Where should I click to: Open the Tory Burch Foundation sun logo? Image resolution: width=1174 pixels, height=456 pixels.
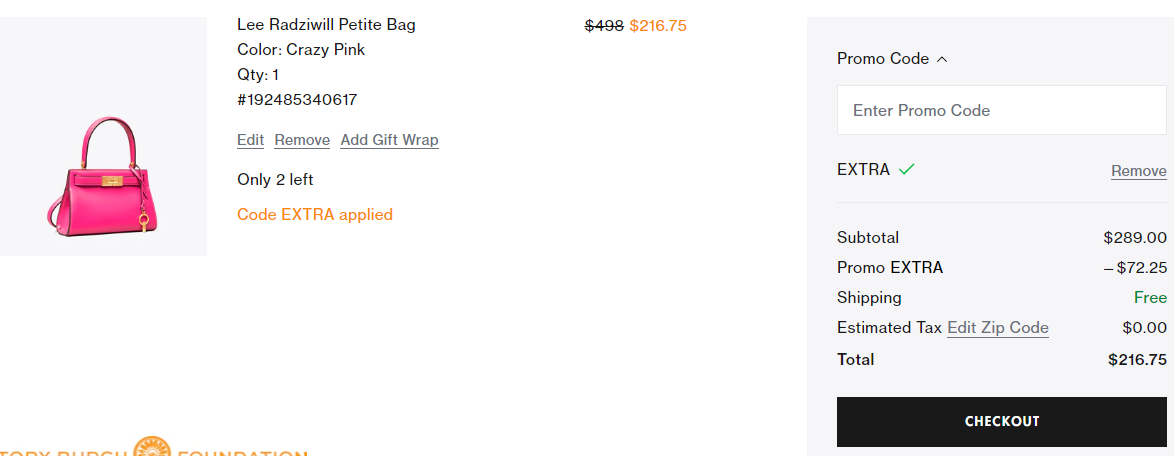152,448
